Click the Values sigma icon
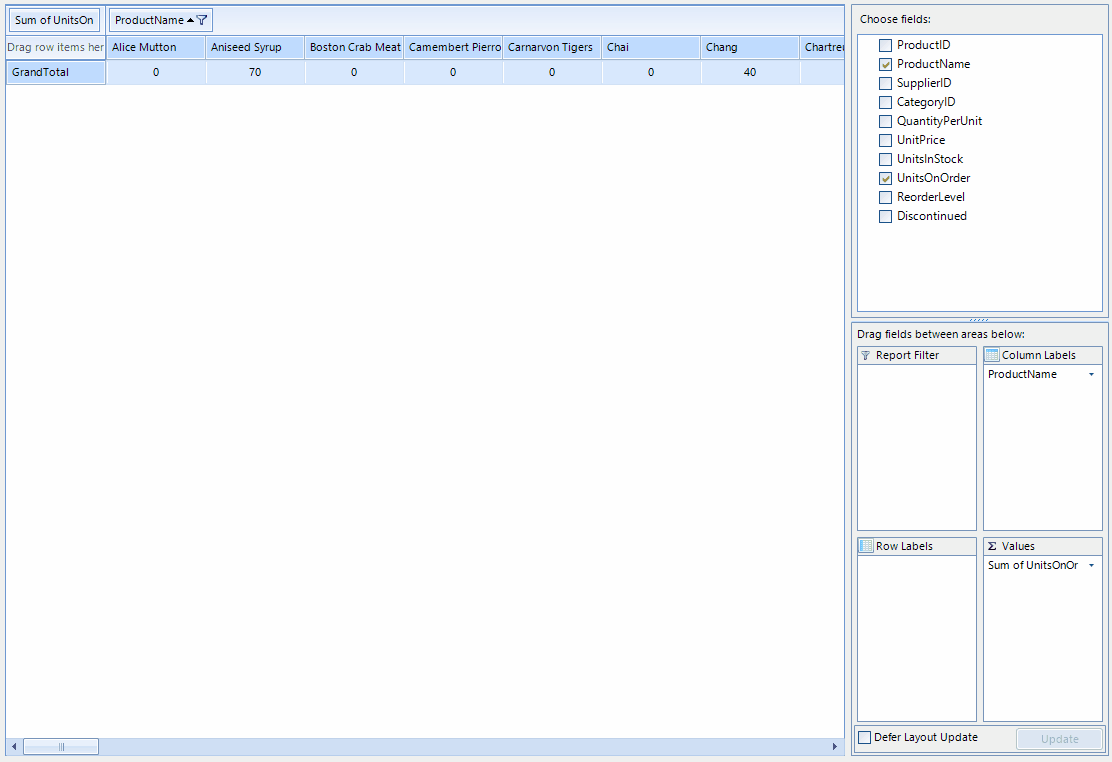 pyautogui.click(x=992, y=546)
